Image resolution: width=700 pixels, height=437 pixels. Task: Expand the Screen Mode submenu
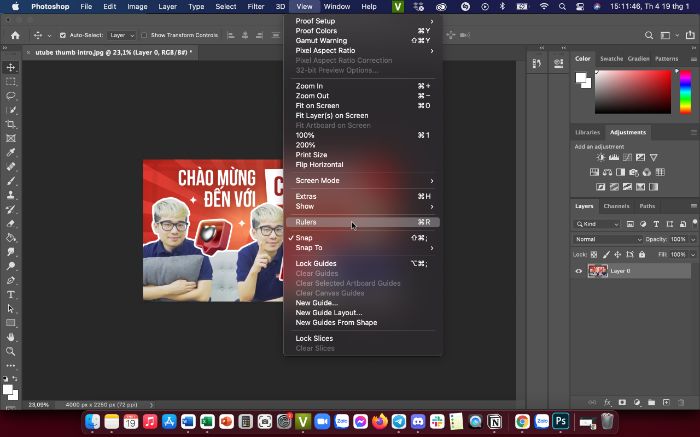(x=362, y=180)
